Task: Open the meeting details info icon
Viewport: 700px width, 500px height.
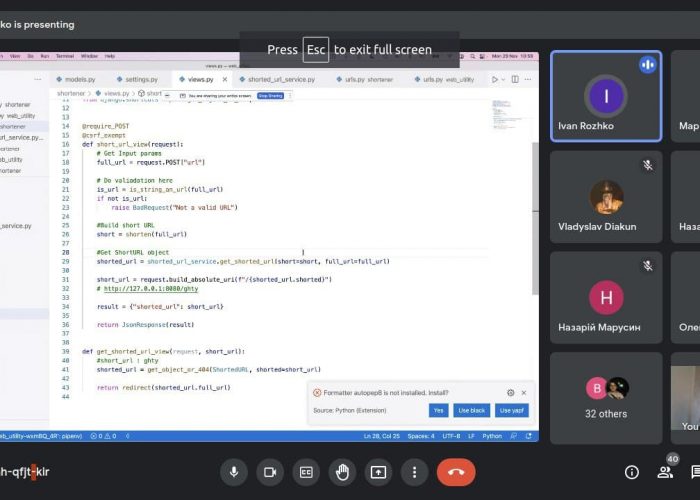Action: tap(632, 472)
